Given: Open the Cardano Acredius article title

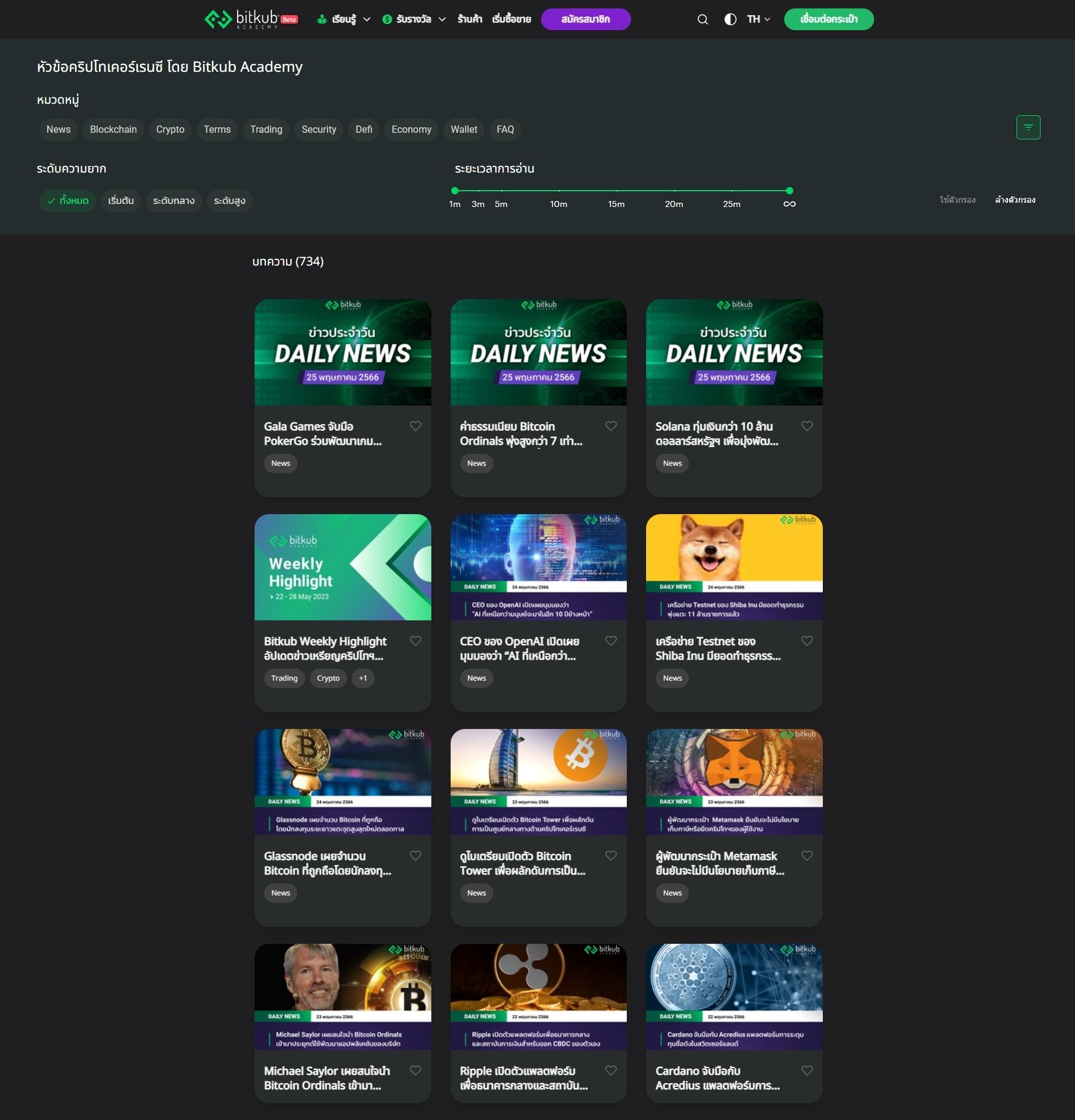Looking at the screenshot, I should 718,1078.
